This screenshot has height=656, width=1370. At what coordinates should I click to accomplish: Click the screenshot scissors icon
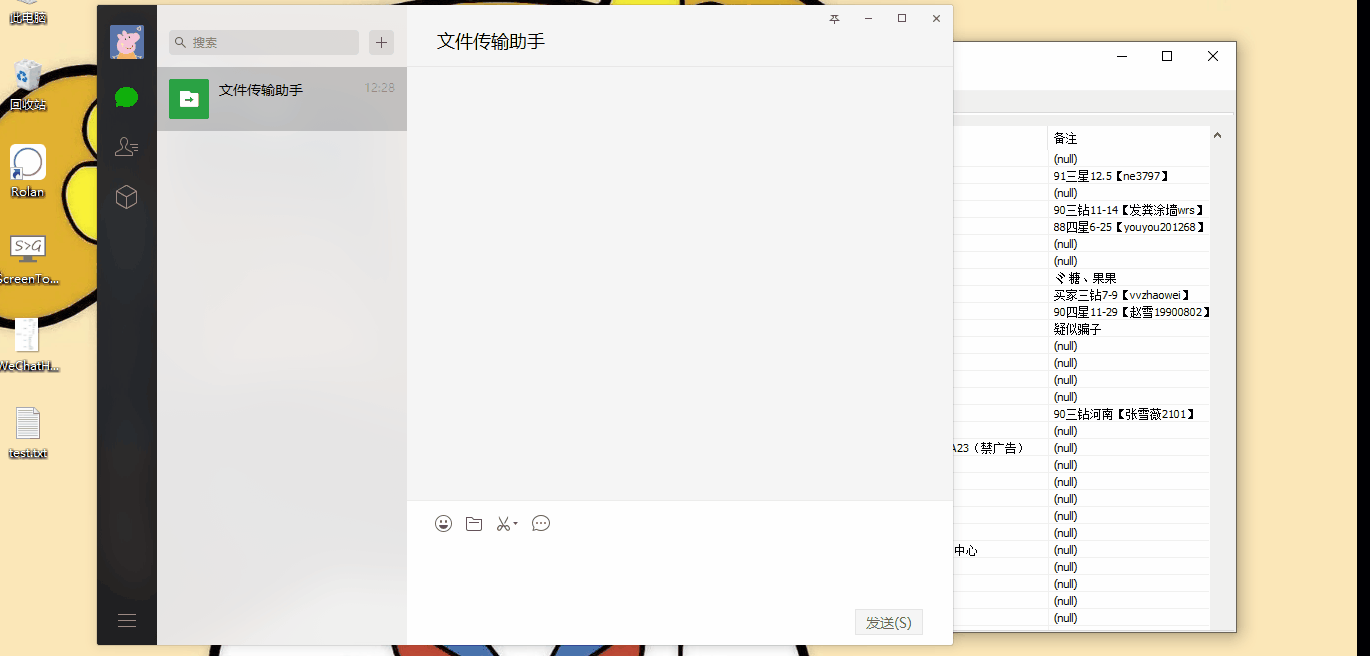(x=502, y=523)
